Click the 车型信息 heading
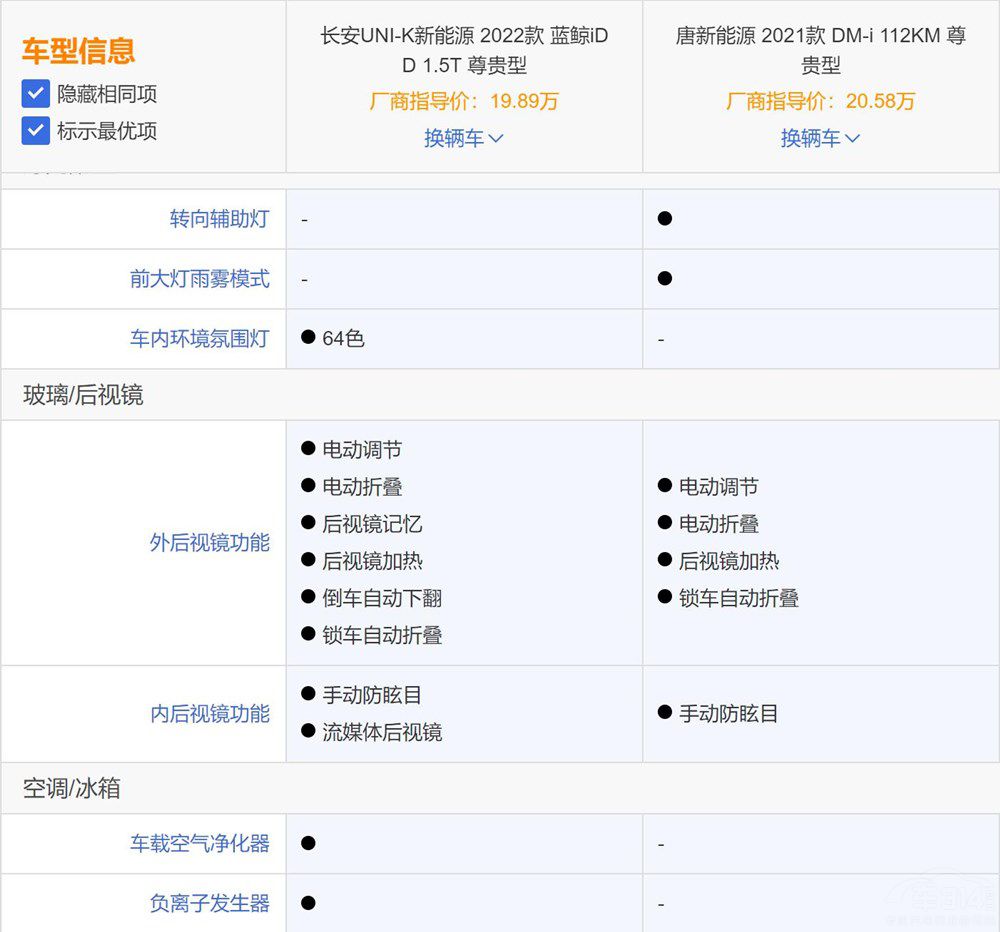This screenshot has height=932, width=1000. click(78, 51)
